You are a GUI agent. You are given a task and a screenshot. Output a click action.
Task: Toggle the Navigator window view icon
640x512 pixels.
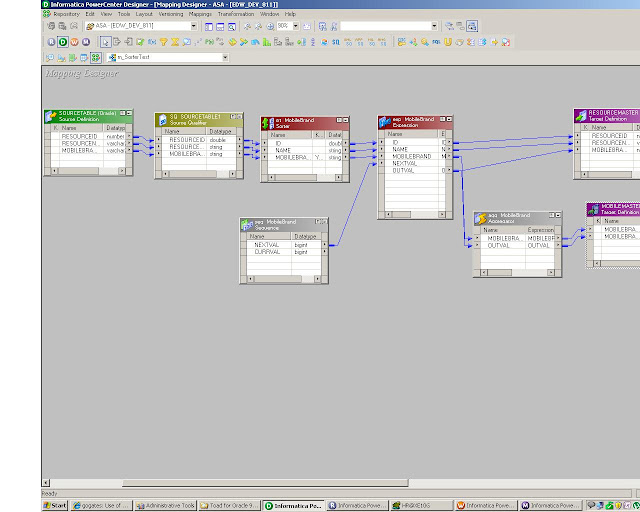click(209, 27)
